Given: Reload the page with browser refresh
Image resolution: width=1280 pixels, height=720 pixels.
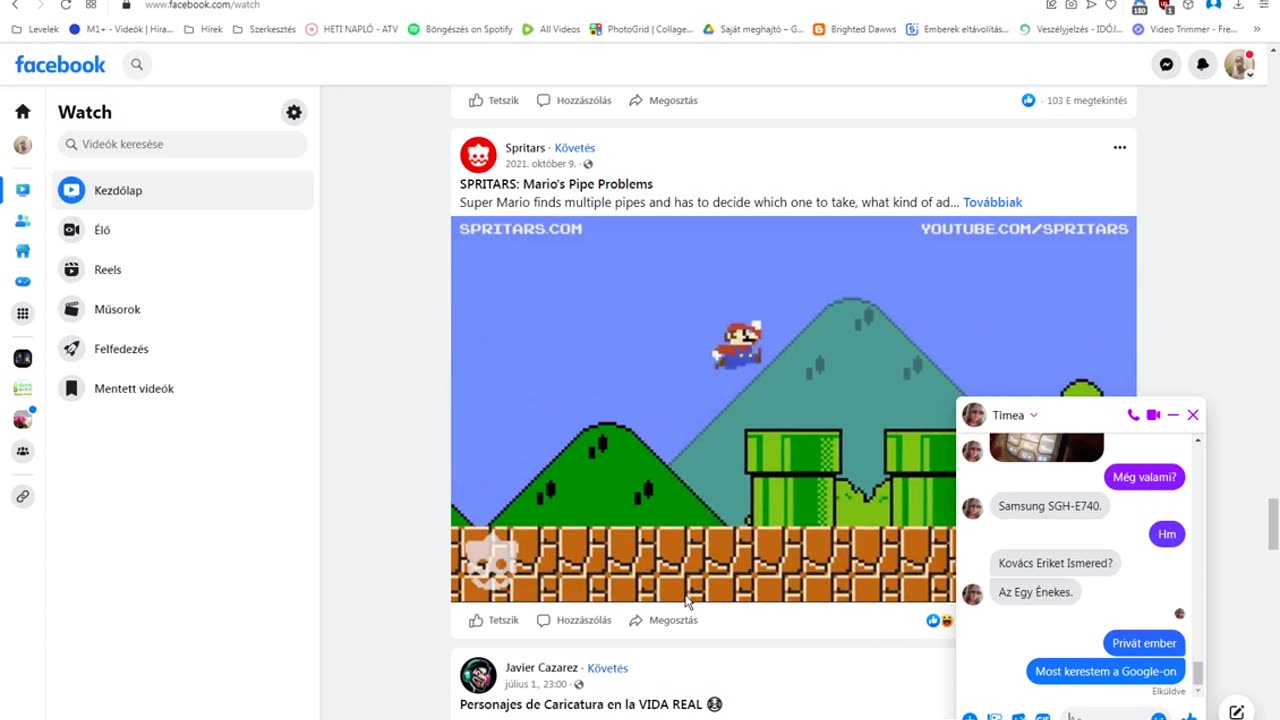Looking at the screenshot, I should (x=65, y=5).
